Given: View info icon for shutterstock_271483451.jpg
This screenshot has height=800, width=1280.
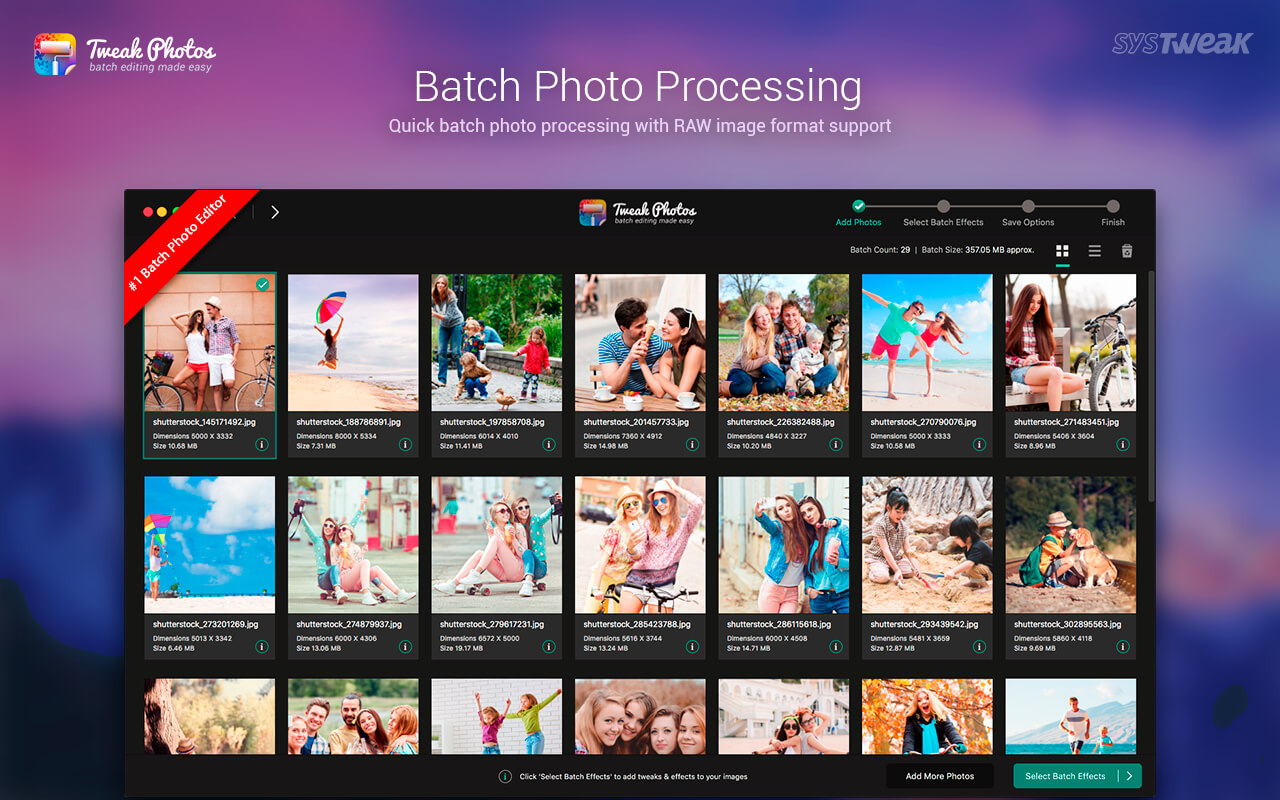Looking at the screenshot, I should click(1123, 444).
